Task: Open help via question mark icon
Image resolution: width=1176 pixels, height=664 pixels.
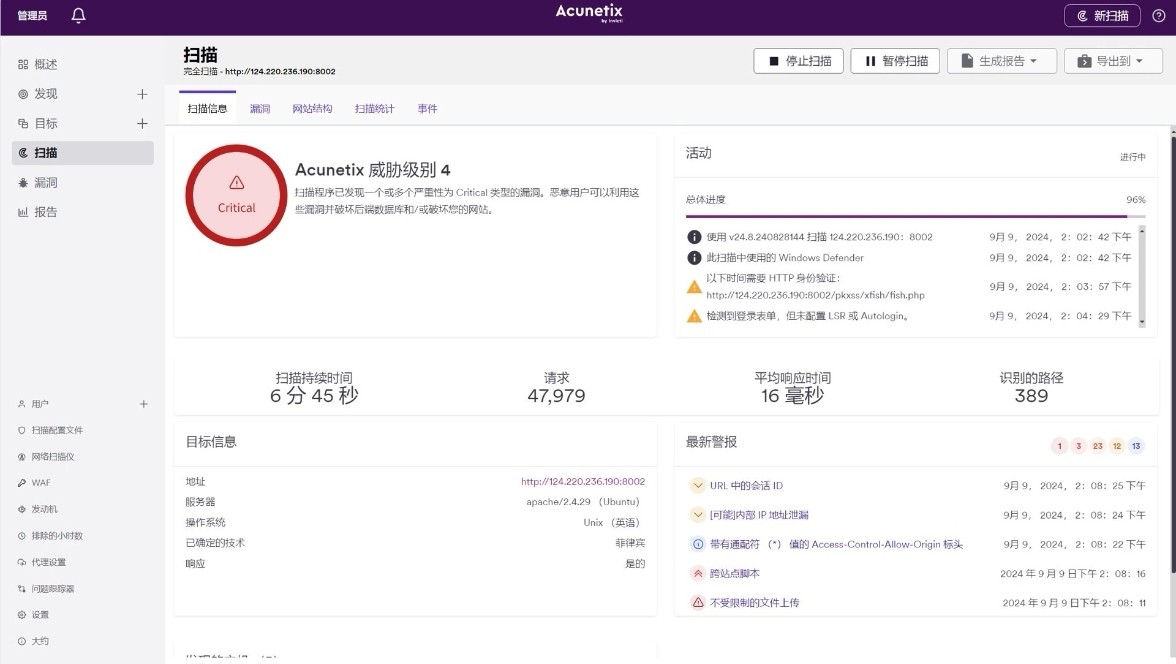Action: click(1158, 16)
